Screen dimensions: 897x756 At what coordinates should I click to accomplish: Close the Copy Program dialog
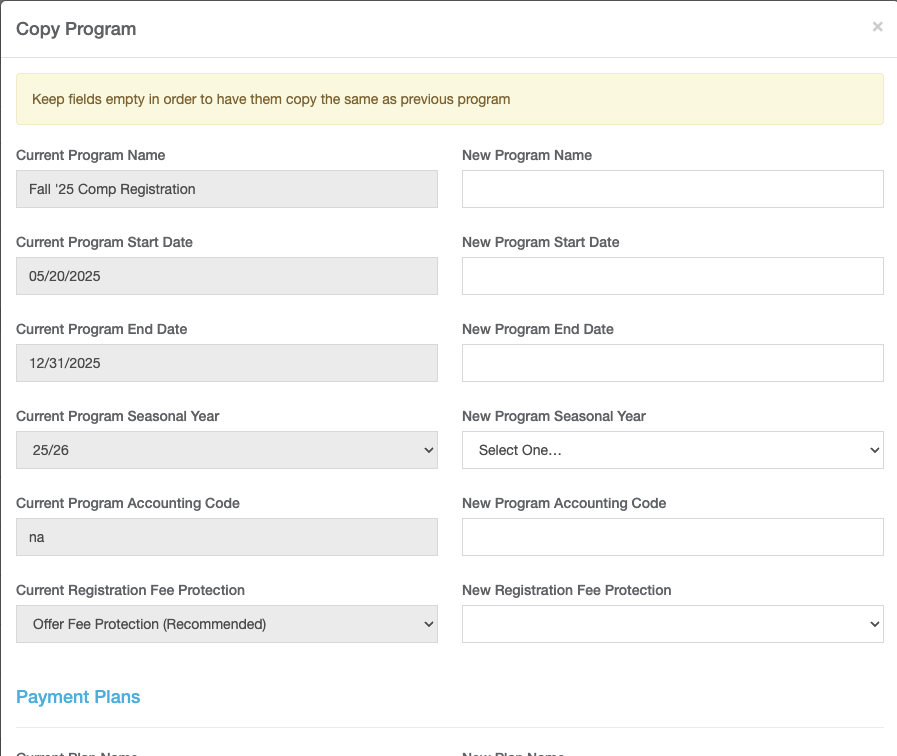tap(877, 27)
